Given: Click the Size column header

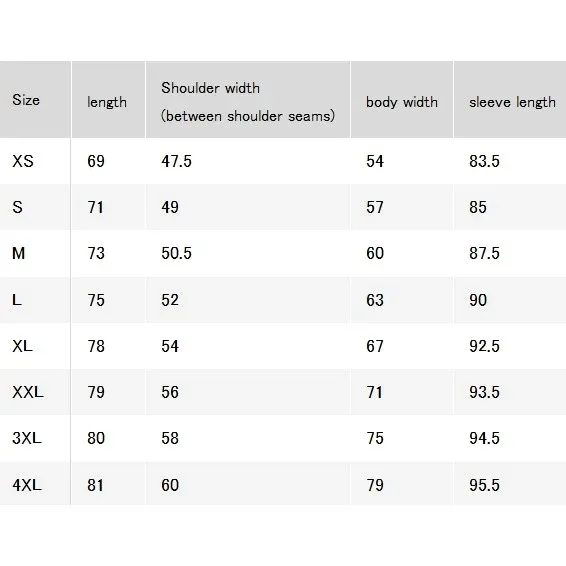Looking at the screenshot, I should (x=26, y=100).
